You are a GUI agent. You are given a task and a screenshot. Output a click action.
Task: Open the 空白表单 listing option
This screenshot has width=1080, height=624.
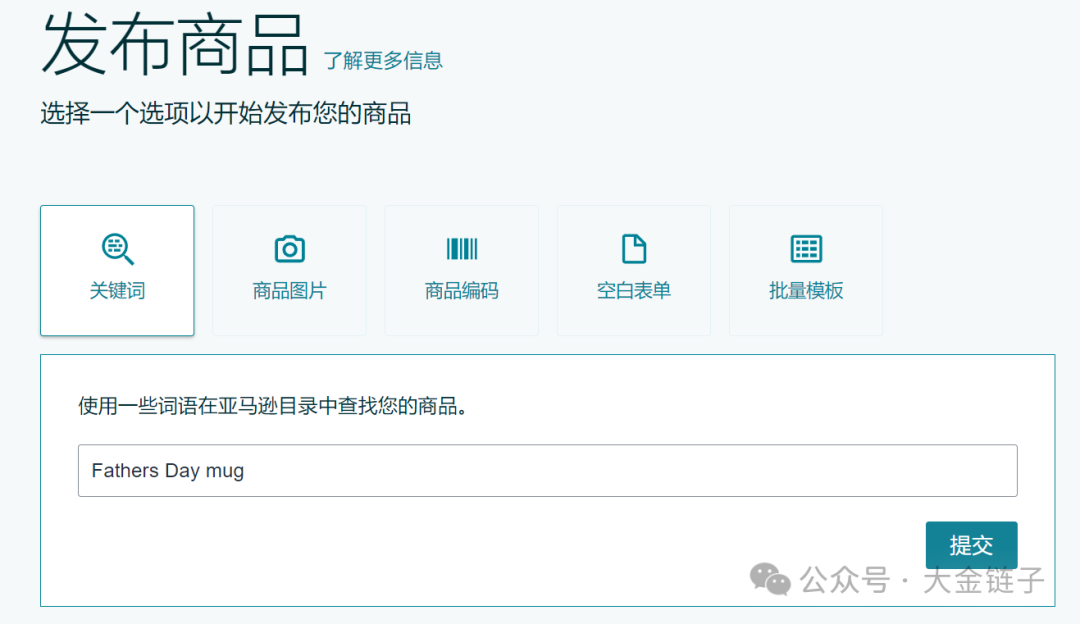click(633, 270)
